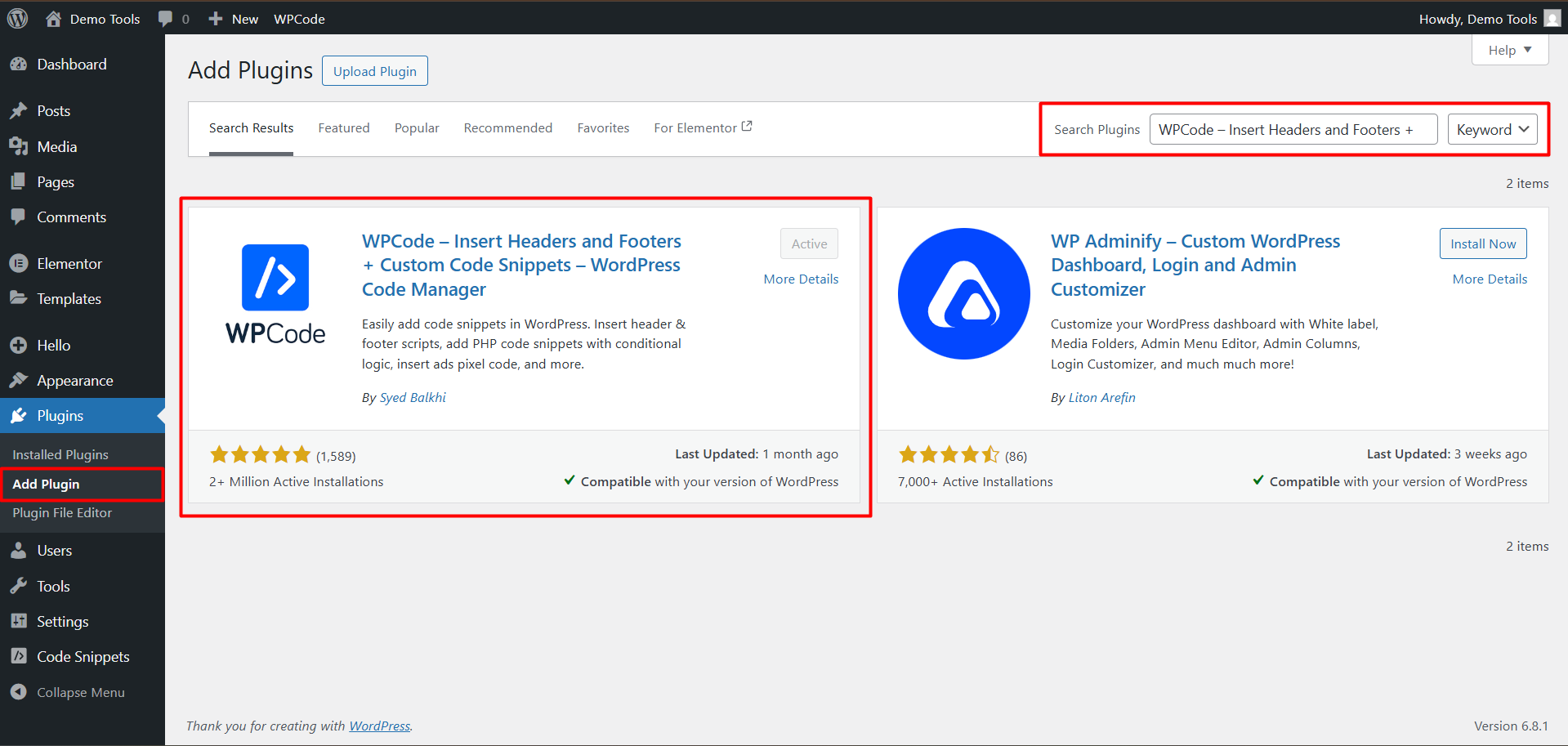Image resolution: width=1568 pixels, height=746 pixels.
Task: Click the Media icon in sidebar
Action: tap(18, 146)
